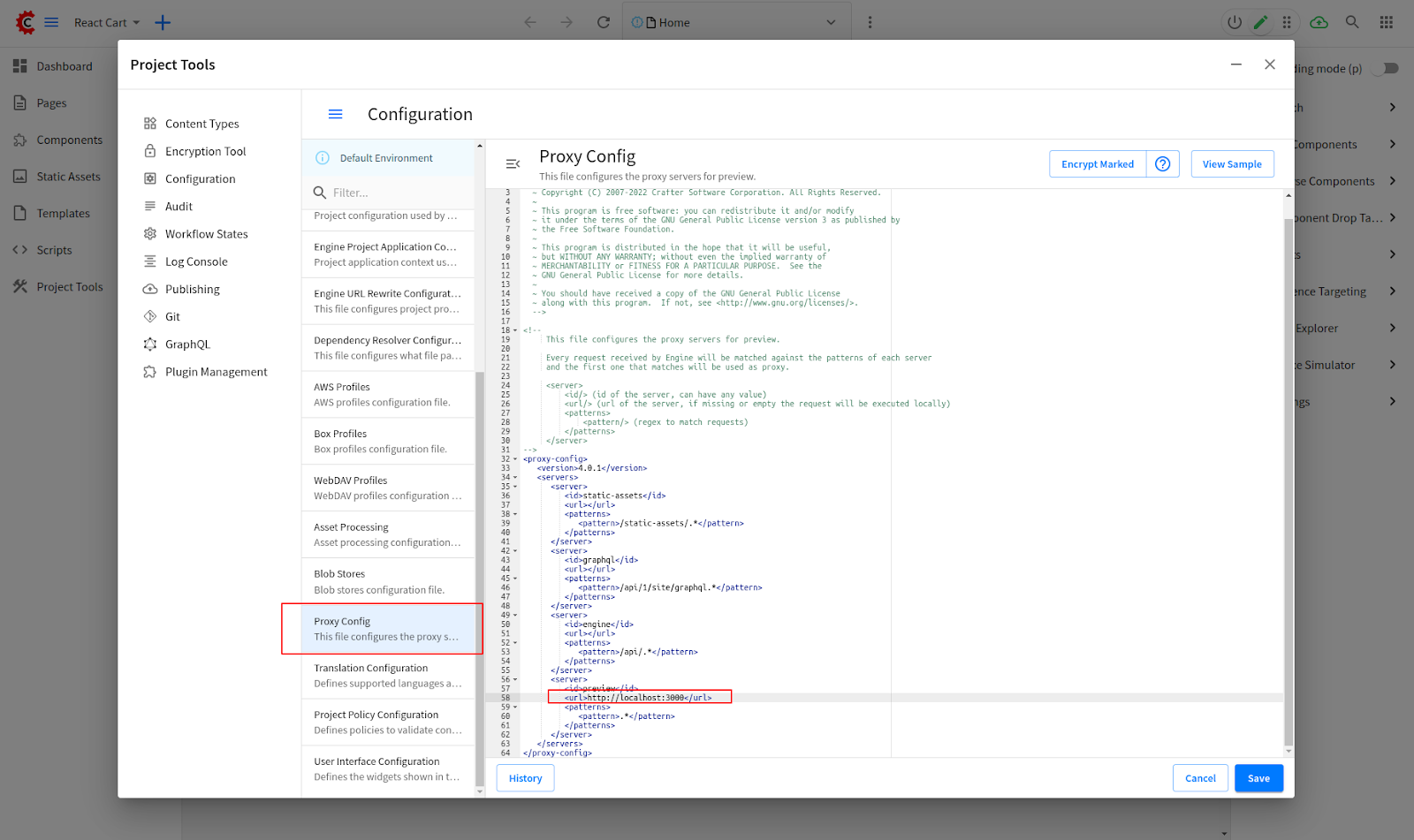Toggle the configuration list hamburger icon
The height and width of the screenshot is (840, 1414).
click(x=336, y=115)
